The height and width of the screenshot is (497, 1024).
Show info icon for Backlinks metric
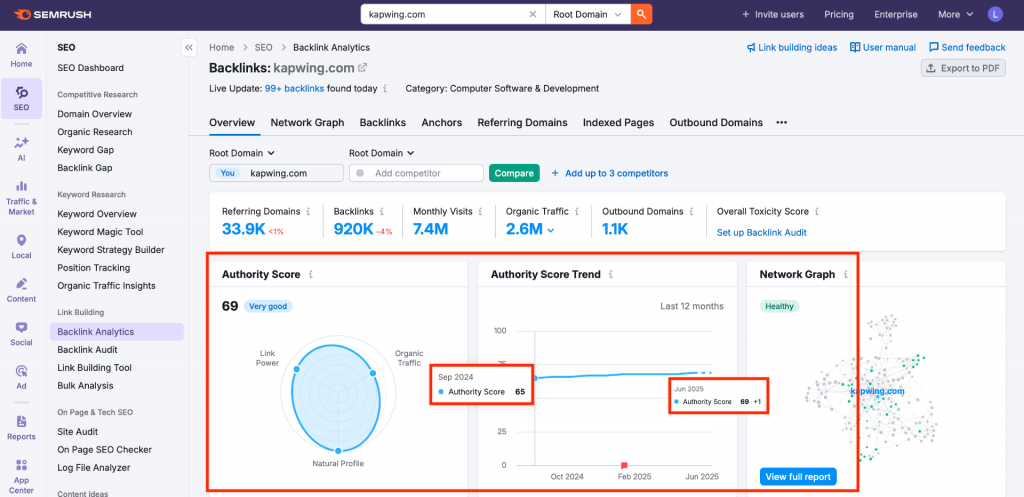point(381,212)
